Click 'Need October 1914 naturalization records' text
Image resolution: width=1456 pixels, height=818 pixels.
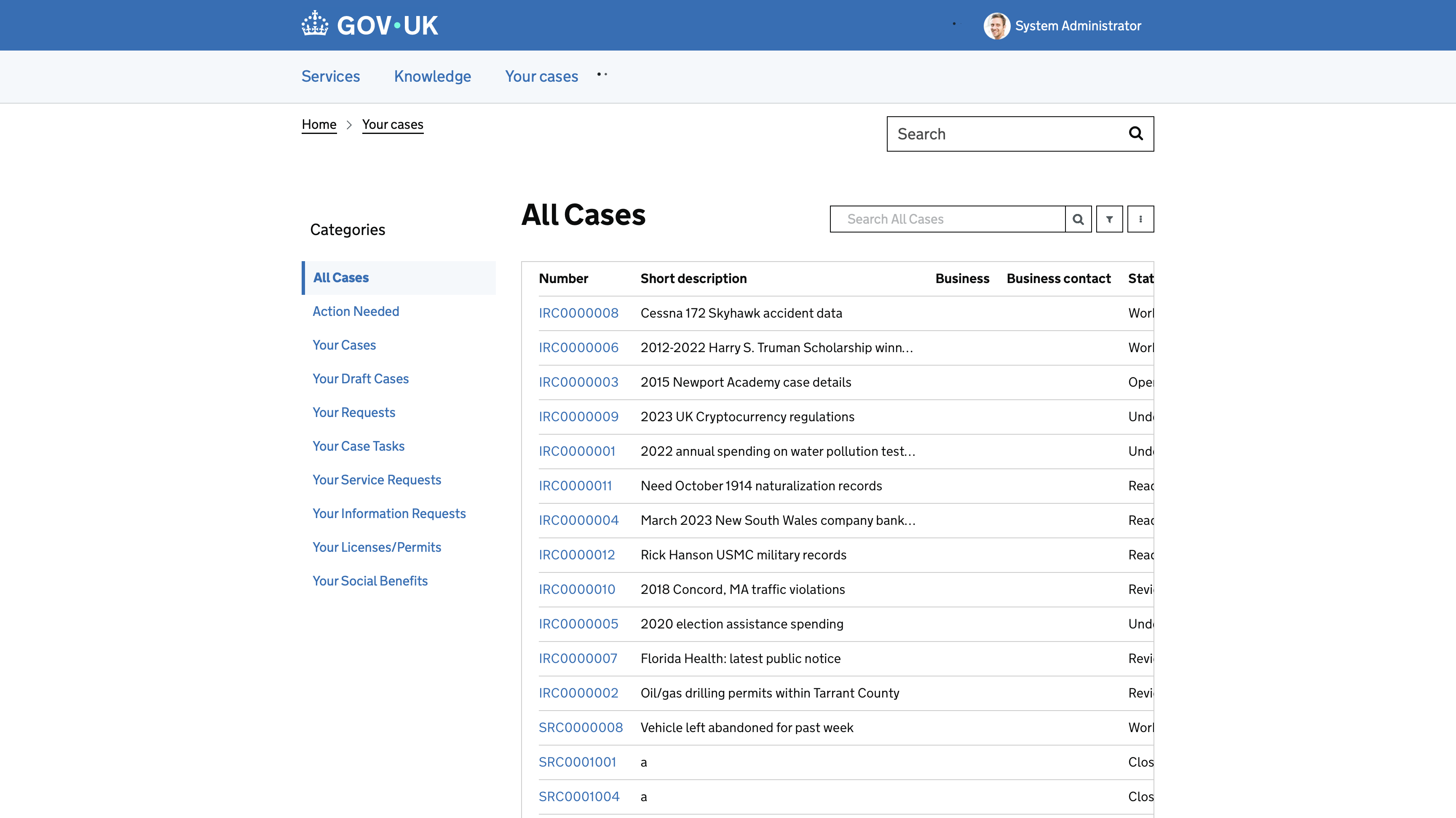click(761, 486)
